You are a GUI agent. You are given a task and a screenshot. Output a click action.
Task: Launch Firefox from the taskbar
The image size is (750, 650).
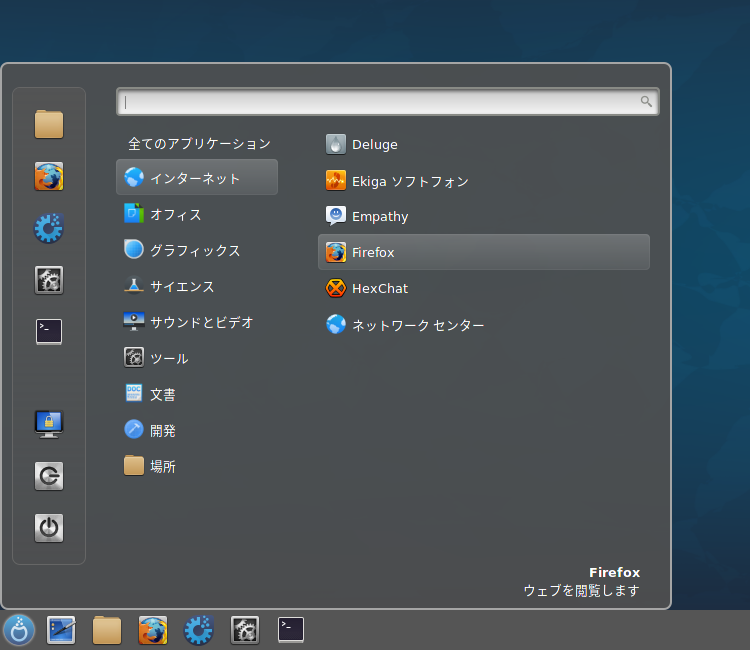tap(153, 630)
